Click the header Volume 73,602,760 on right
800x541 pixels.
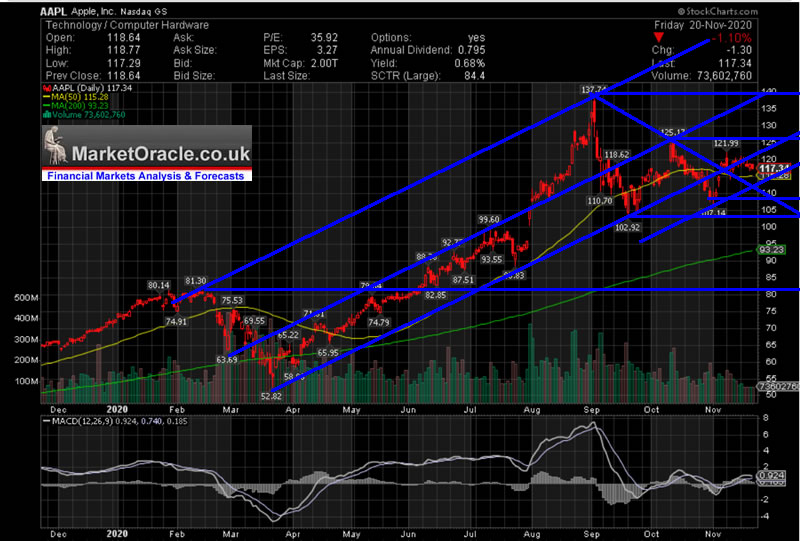(x=702, y=76)
